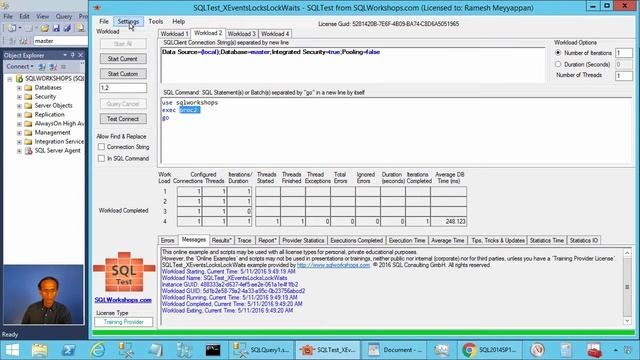Viewport: 640px width, 360px height.
Task: Open master database combo box
Action: point(60,41)
